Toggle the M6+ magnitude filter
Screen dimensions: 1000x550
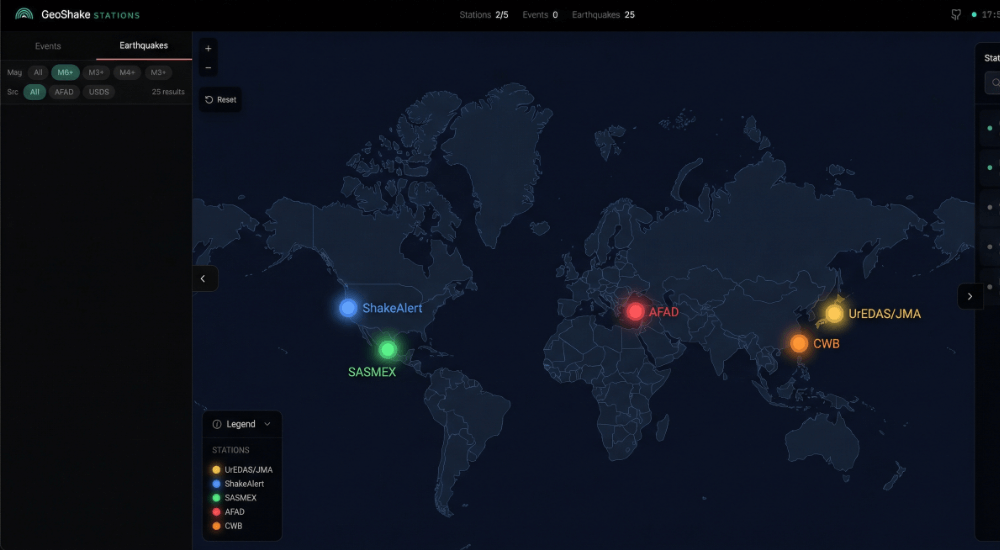click(x=65, y=72)
